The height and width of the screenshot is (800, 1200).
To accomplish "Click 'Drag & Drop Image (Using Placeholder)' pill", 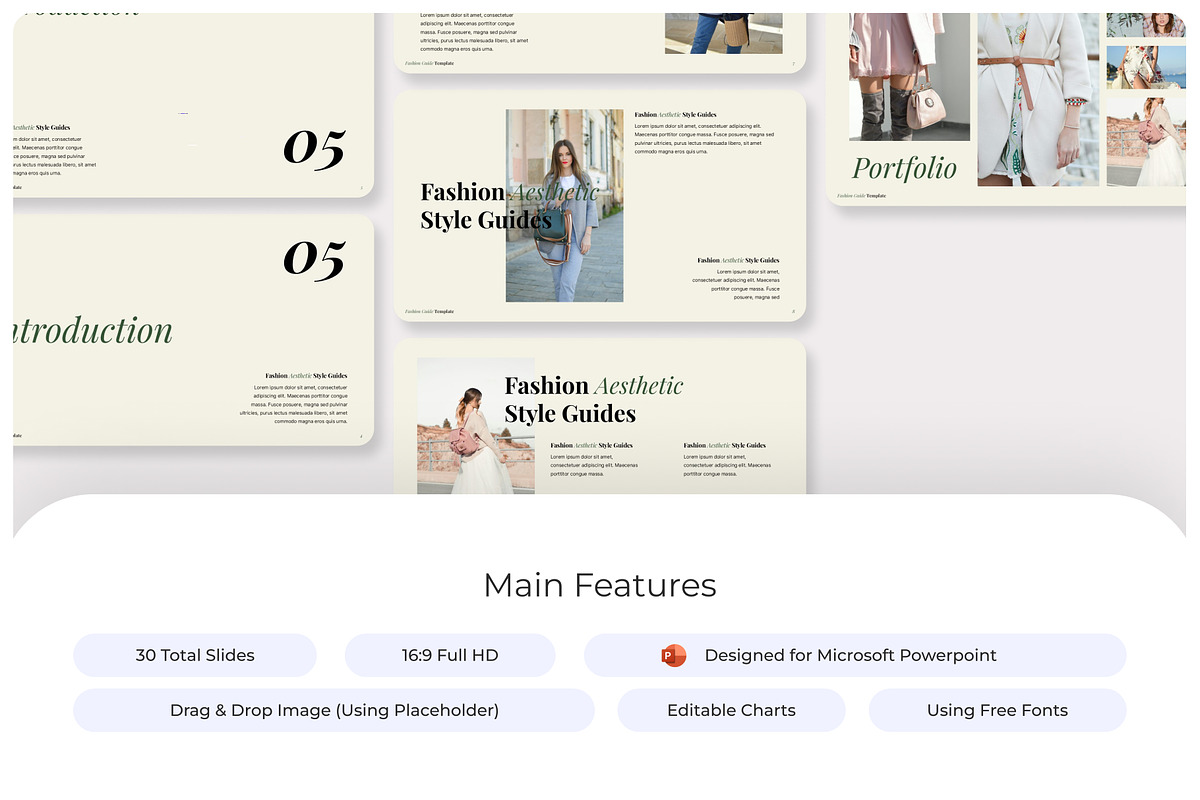I will click(x=334, y=710).
